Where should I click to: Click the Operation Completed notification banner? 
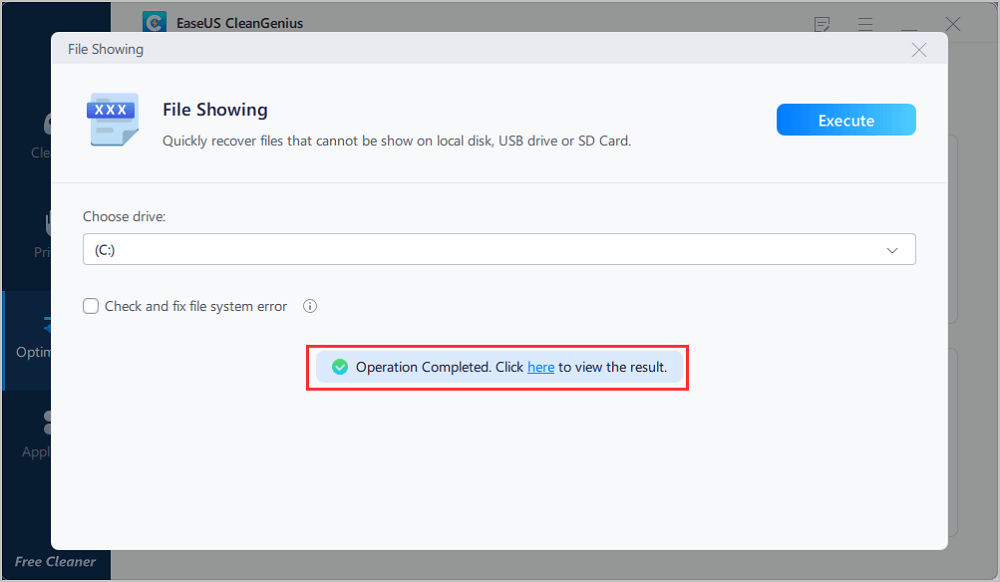click(499, 367)
